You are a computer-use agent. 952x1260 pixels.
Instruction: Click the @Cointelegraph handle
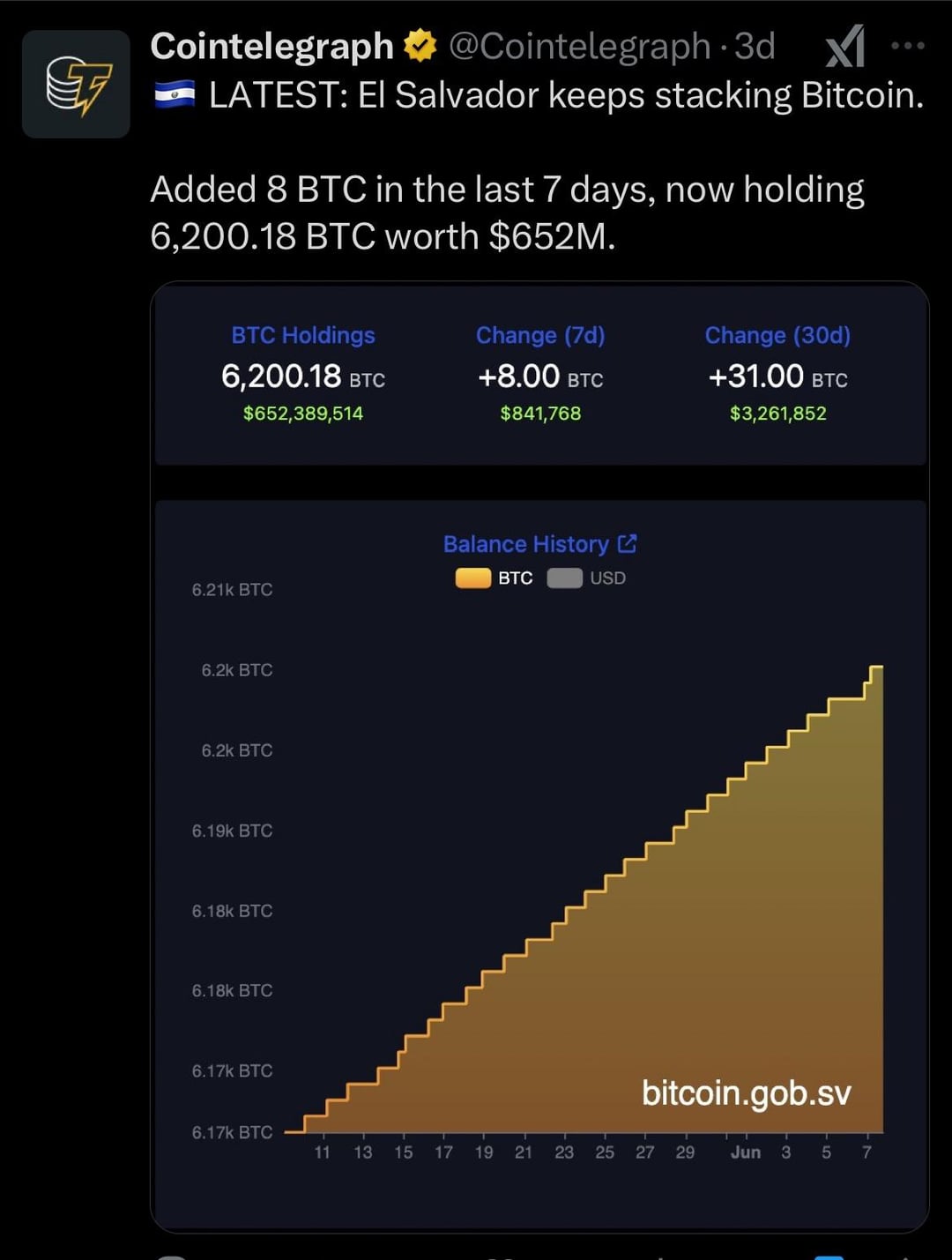580,46
